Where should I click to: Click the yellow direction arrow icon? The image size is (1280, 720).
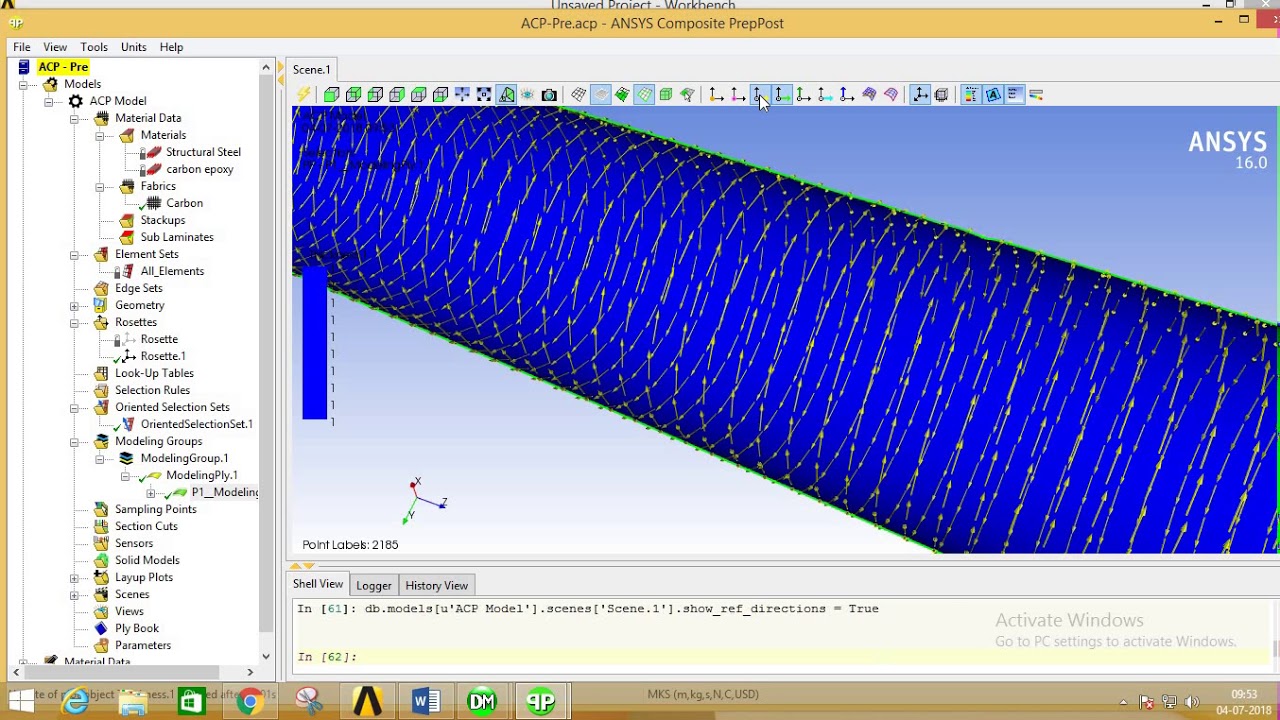[716, 95]
